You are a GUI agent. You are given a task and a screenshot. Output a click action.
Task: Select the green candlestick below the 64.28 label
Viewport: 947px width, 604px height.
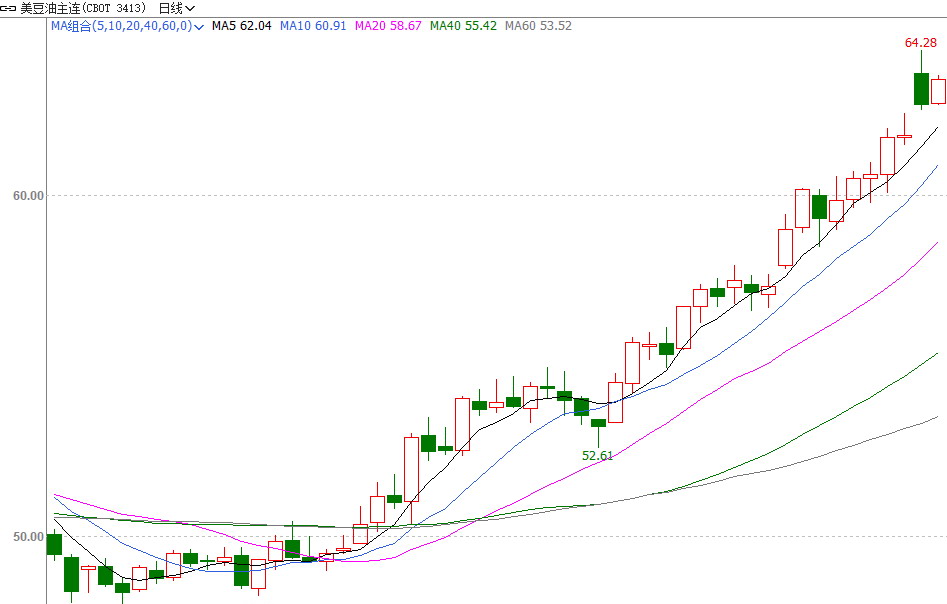[x=921, y=89]
